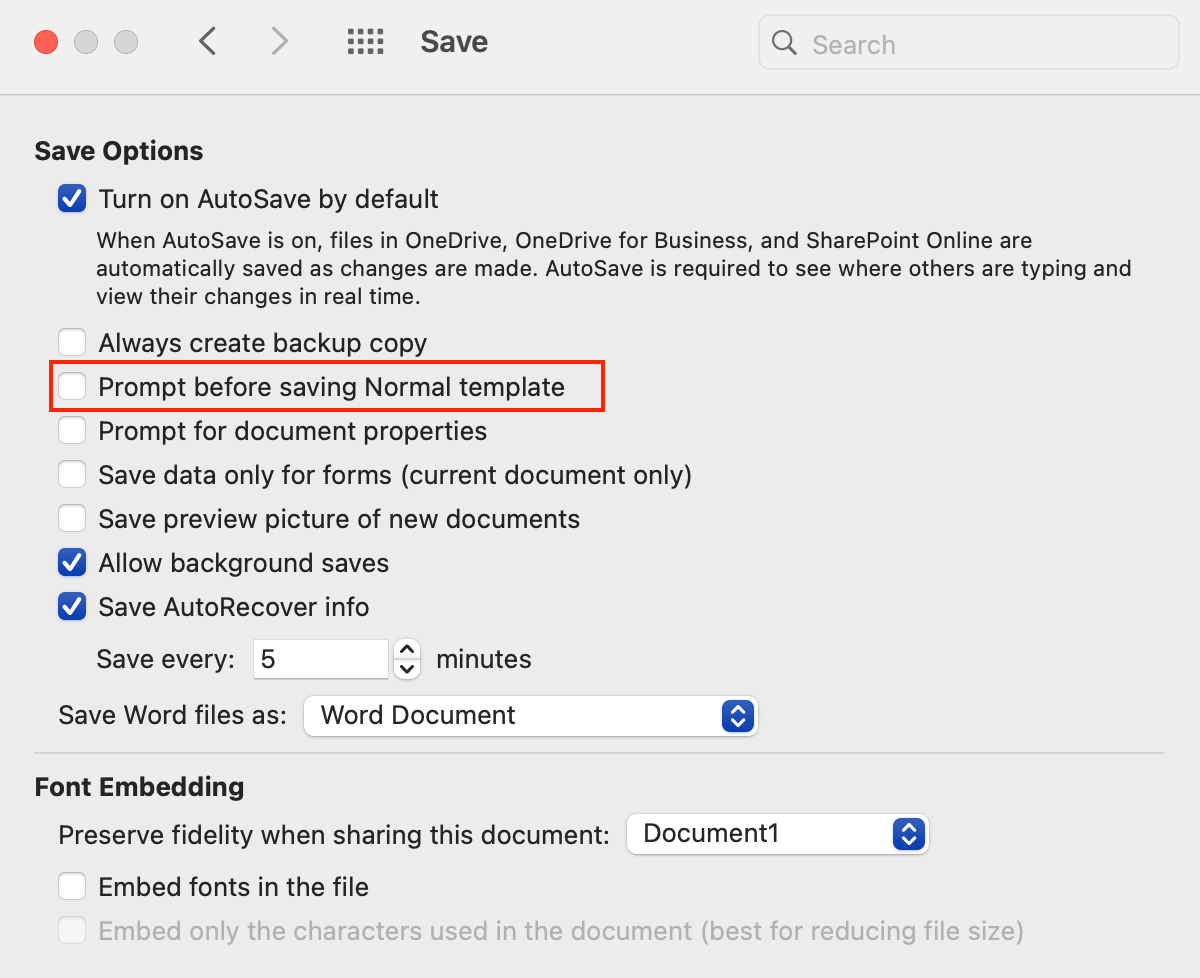This screenshot has width=1200, height=978.
Task: Close the Save preferences window
Action: [46, 42]
